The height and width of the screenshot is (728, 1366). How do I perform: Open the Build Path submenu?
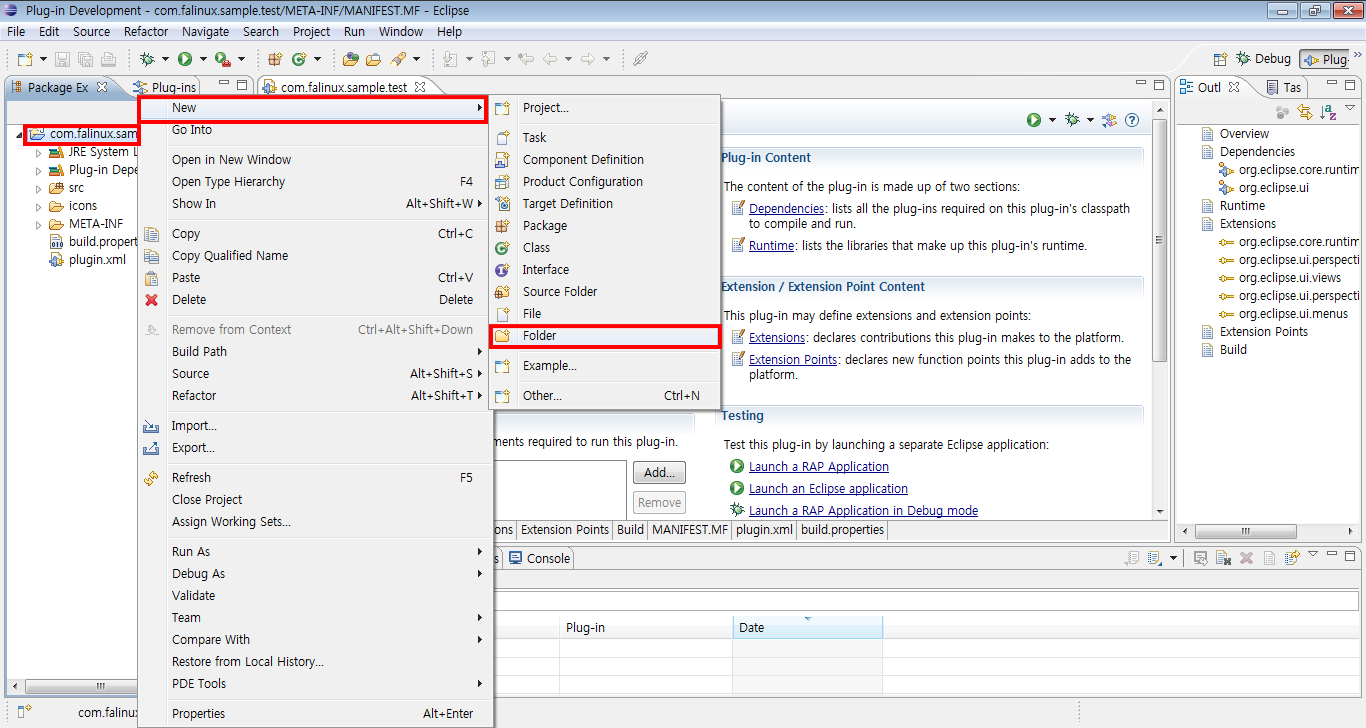315,352
